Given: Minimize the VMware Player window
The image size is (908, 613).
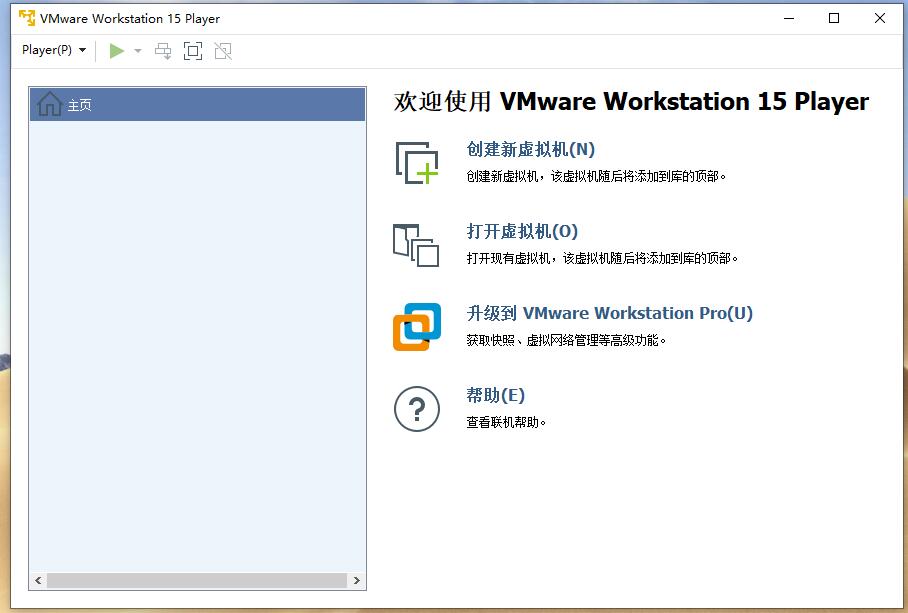Looking at the screenshot, I should [x=789, y=19].
